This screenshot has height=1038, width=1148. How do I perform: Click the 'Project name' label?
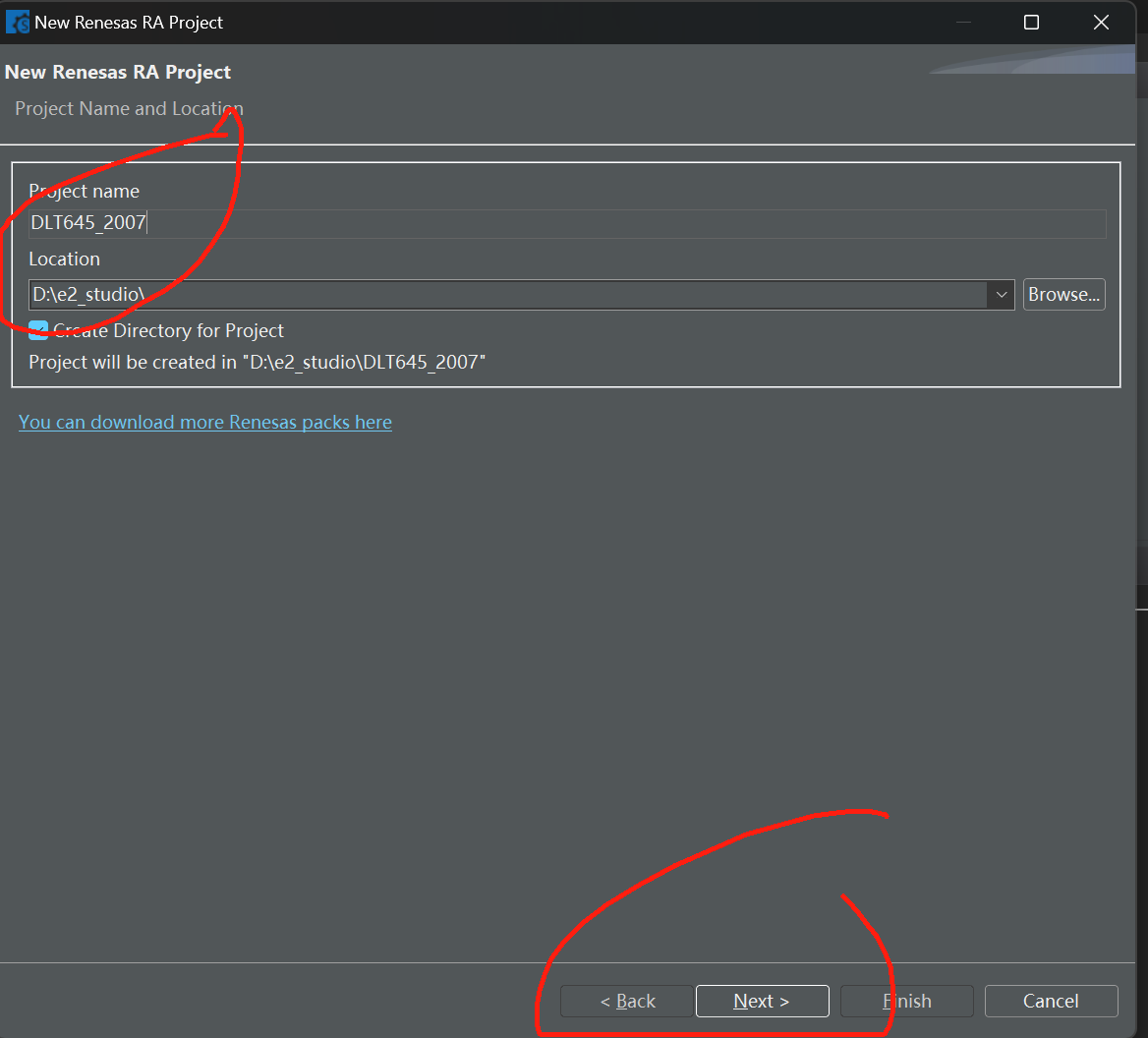click(84, 191)
